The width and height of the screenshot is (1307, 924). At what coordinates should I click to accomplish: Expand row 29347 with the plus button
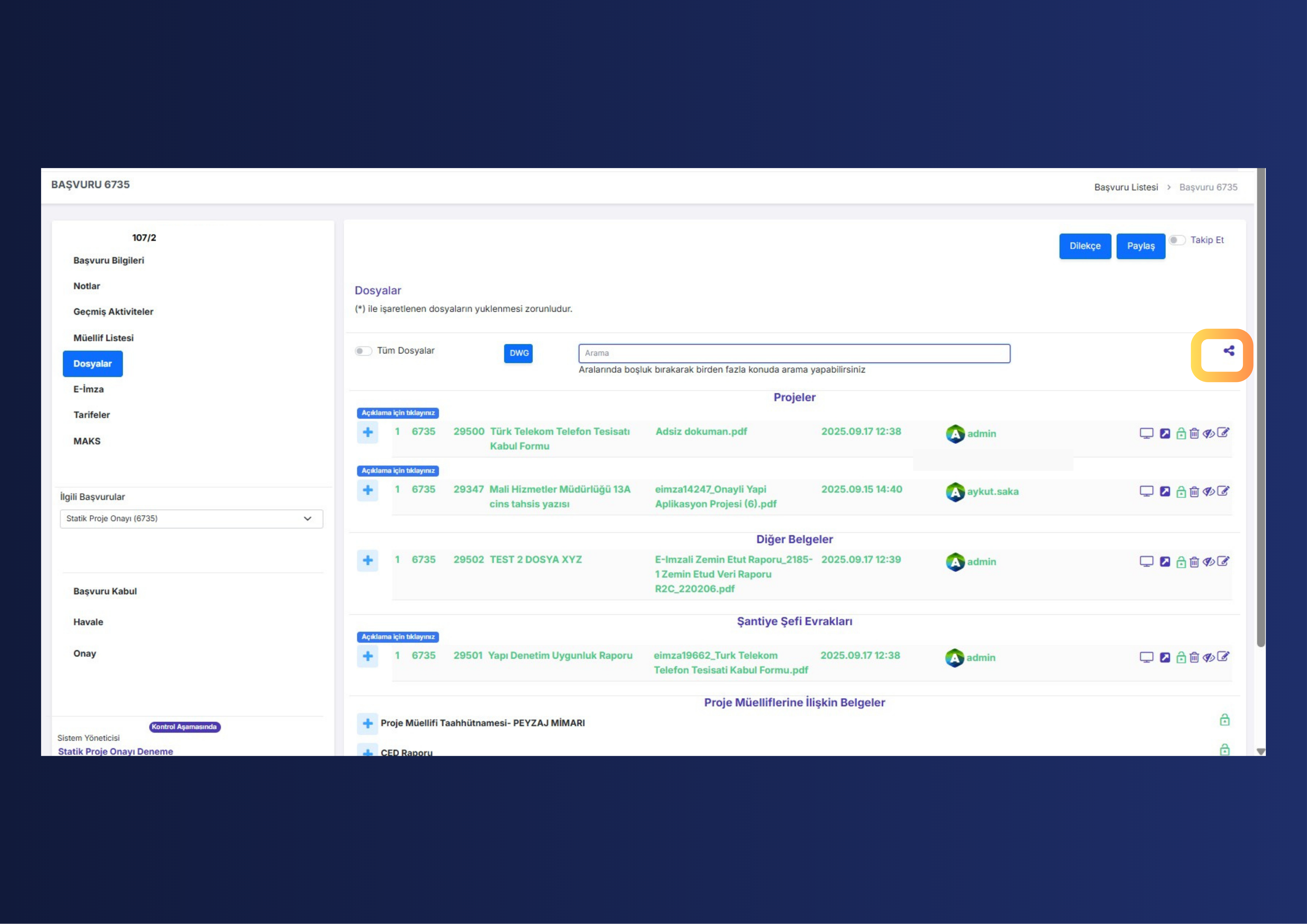point(368,490)
